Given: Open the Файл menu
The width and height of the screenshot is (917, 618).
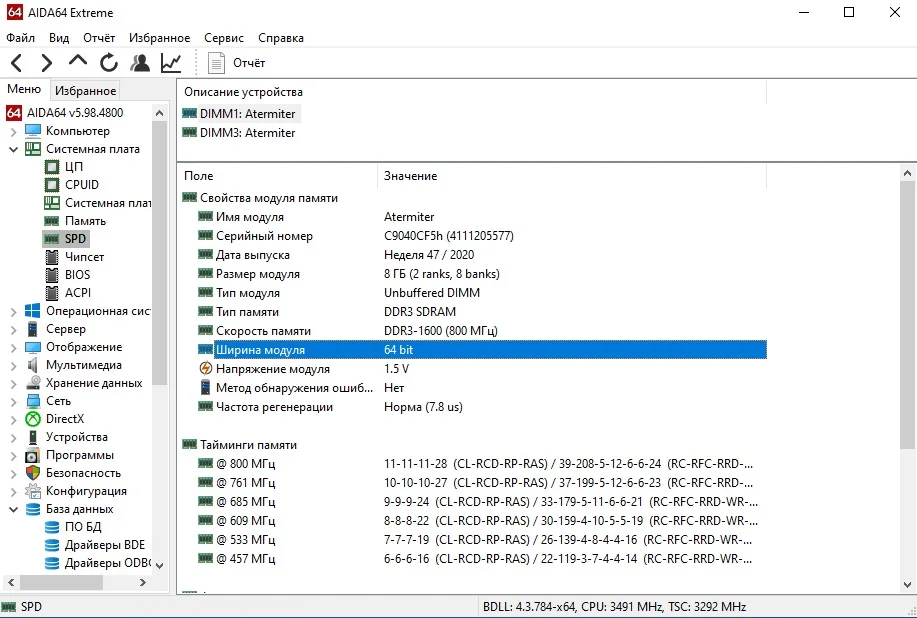Looking at the screenshot, I should point(20,38).
